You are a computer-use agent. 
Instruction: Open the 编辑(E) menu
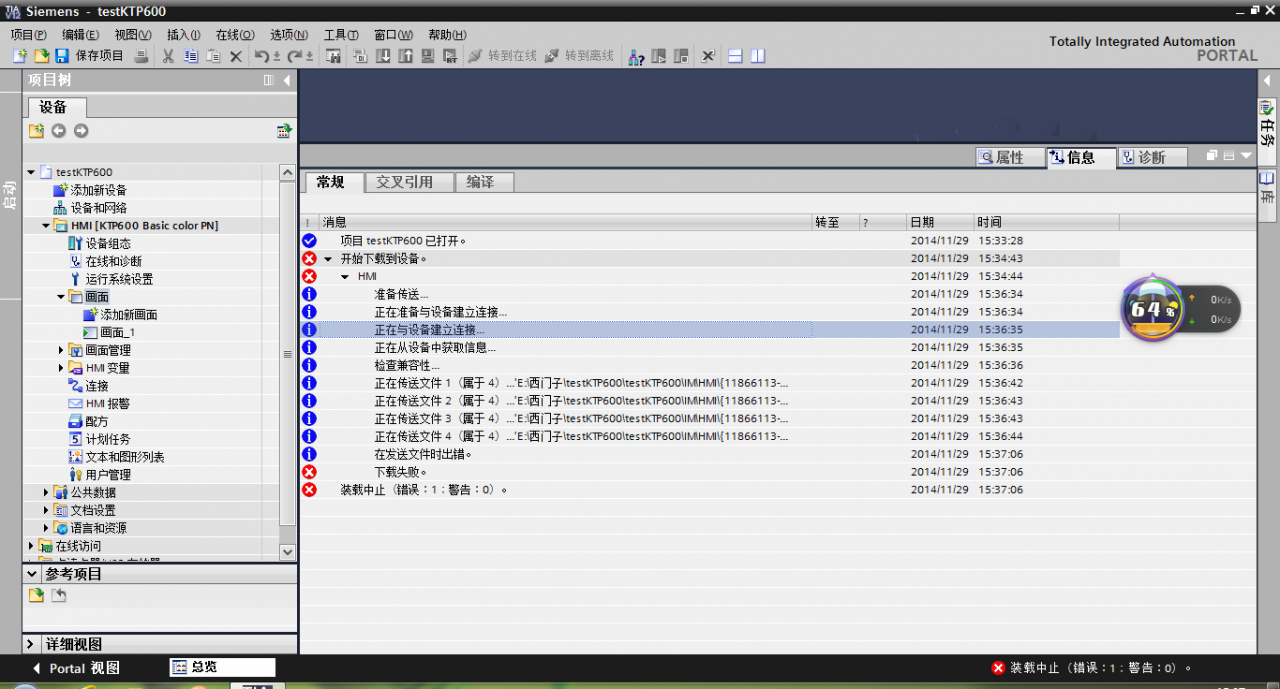point(80,34)
